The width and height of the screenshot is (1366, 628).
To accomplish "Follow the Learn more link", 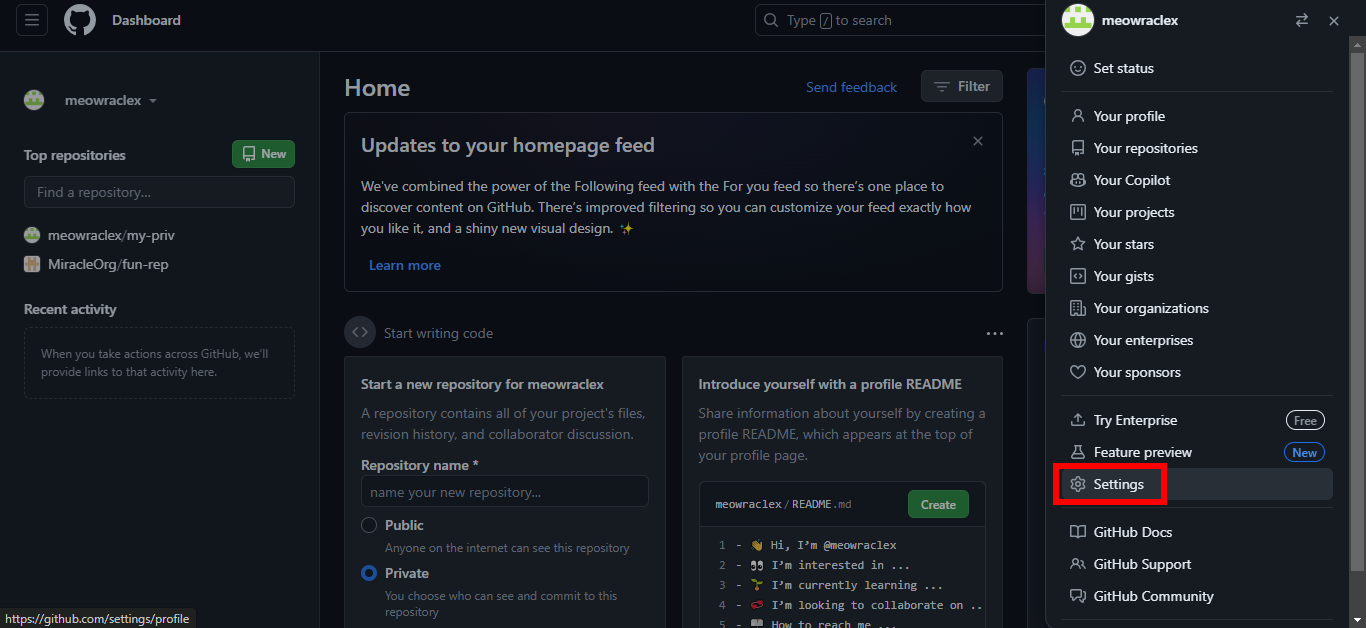I will pos(404,265).
